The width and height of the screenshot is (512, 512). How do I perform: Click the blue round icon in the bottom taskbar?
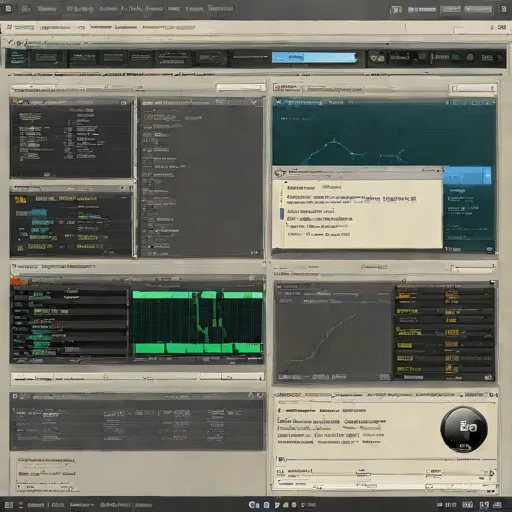[x=253, y=505]
